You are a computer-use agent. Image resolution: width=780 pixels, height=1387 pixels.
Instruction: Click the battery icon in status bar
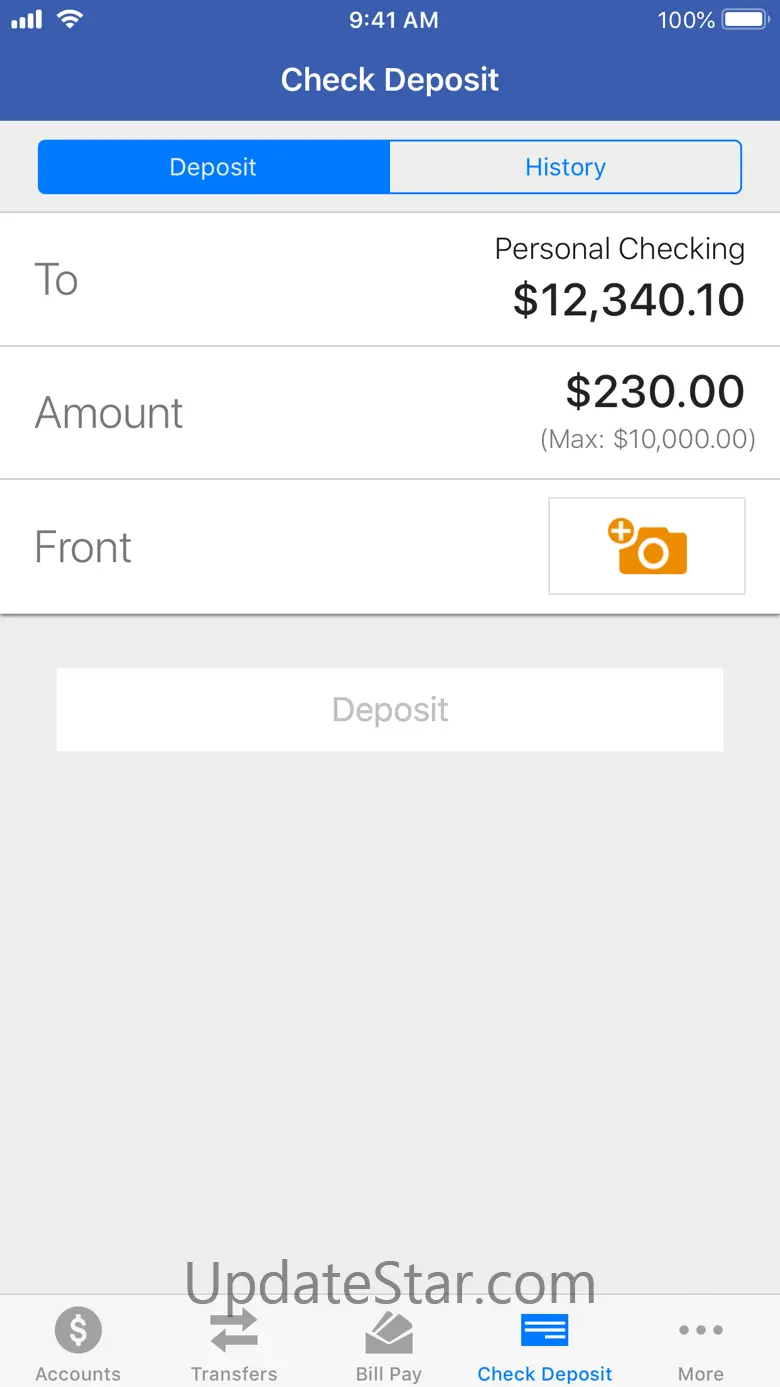pyautogui.click(x=744, y=20)
